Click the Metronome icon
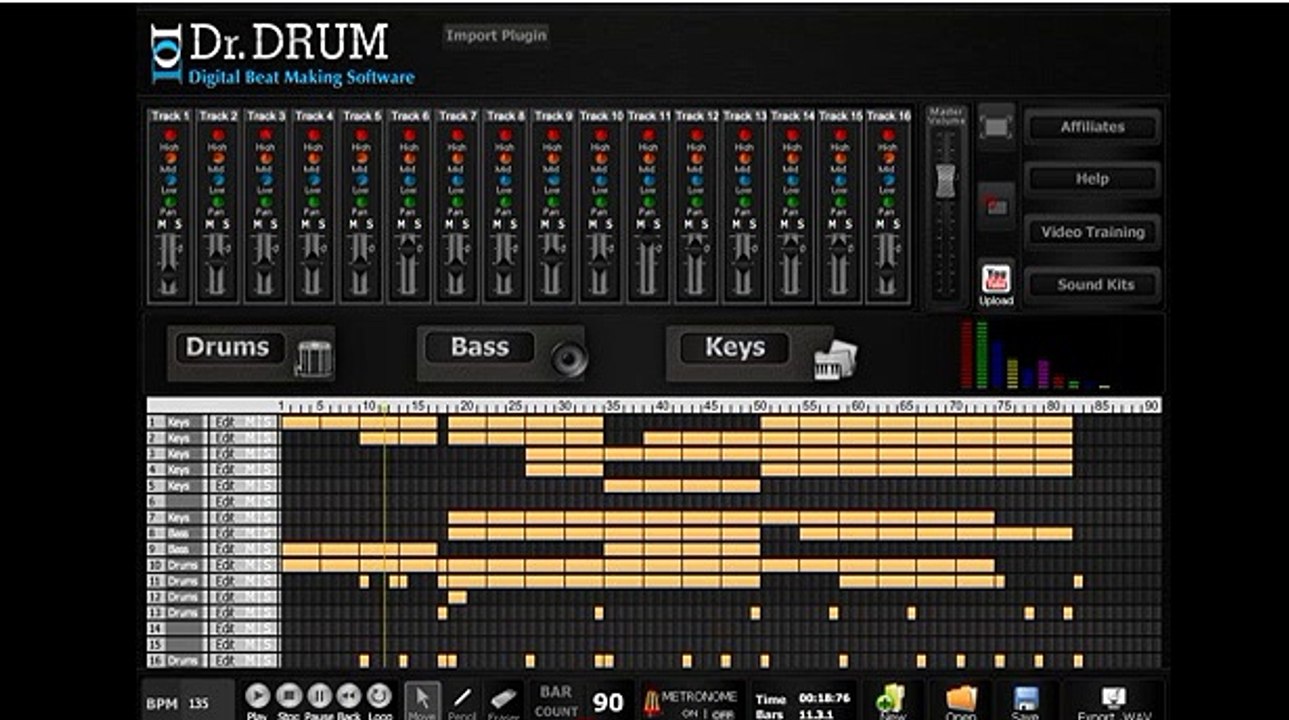This screenshot has width=1289, height=720. coord(650,701)
